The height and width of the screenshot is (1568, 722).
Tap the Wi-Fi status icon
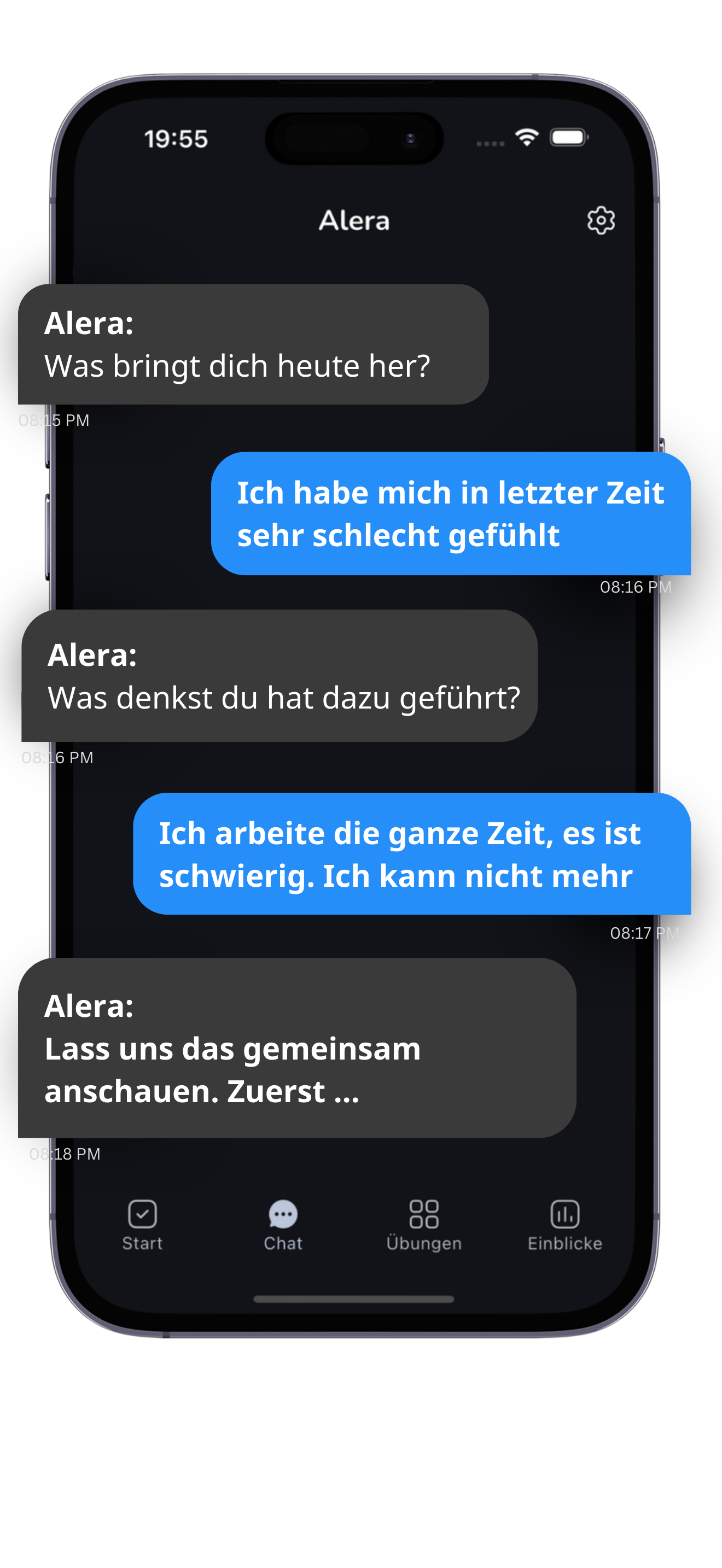pyautogui.click(x=527, y=138)
